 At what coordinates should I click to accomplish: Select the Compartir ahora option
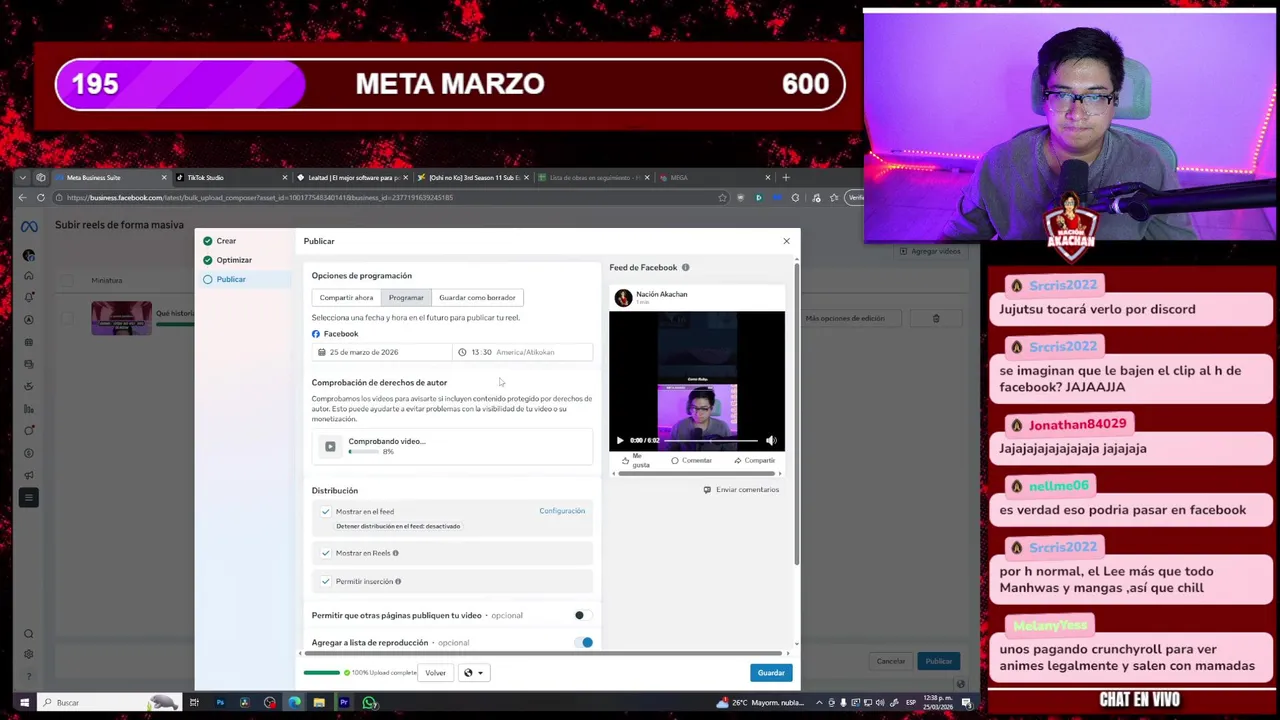pos(346,297)
